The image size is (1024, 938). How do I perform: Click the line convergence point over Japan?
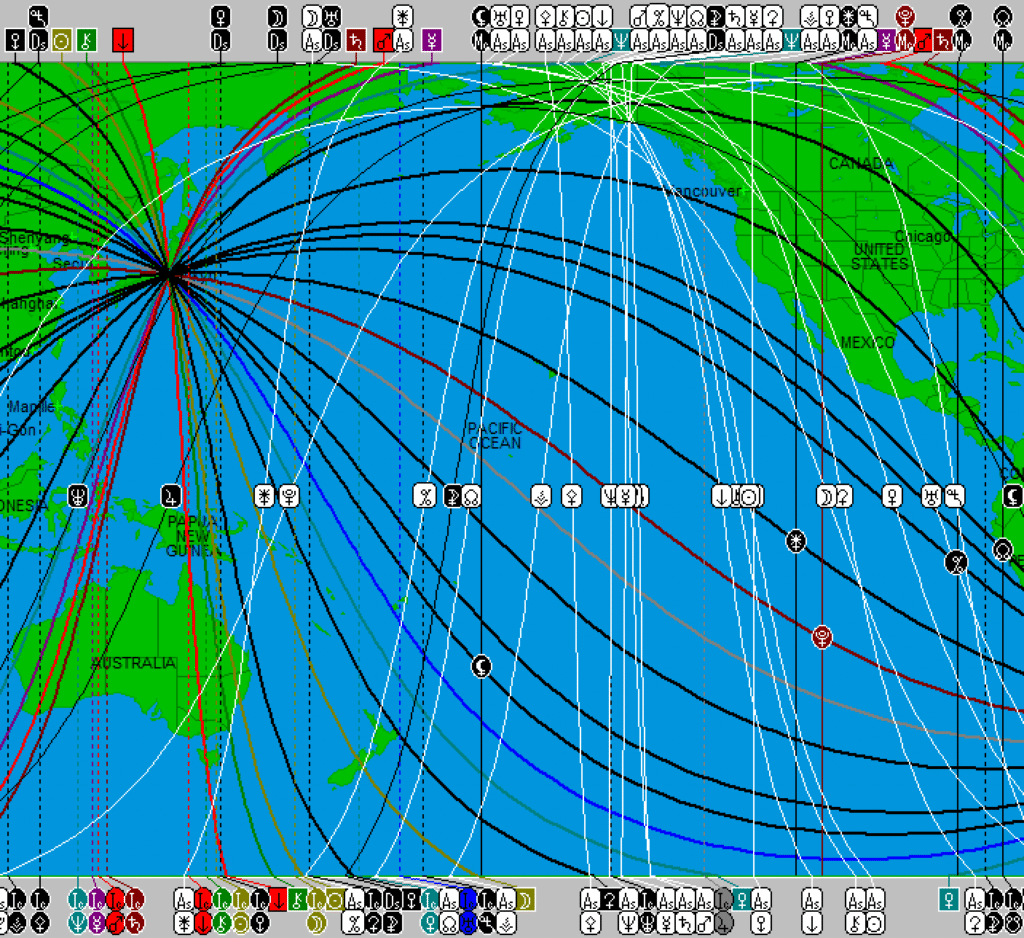pyautogui.click(x=172, y=273)
